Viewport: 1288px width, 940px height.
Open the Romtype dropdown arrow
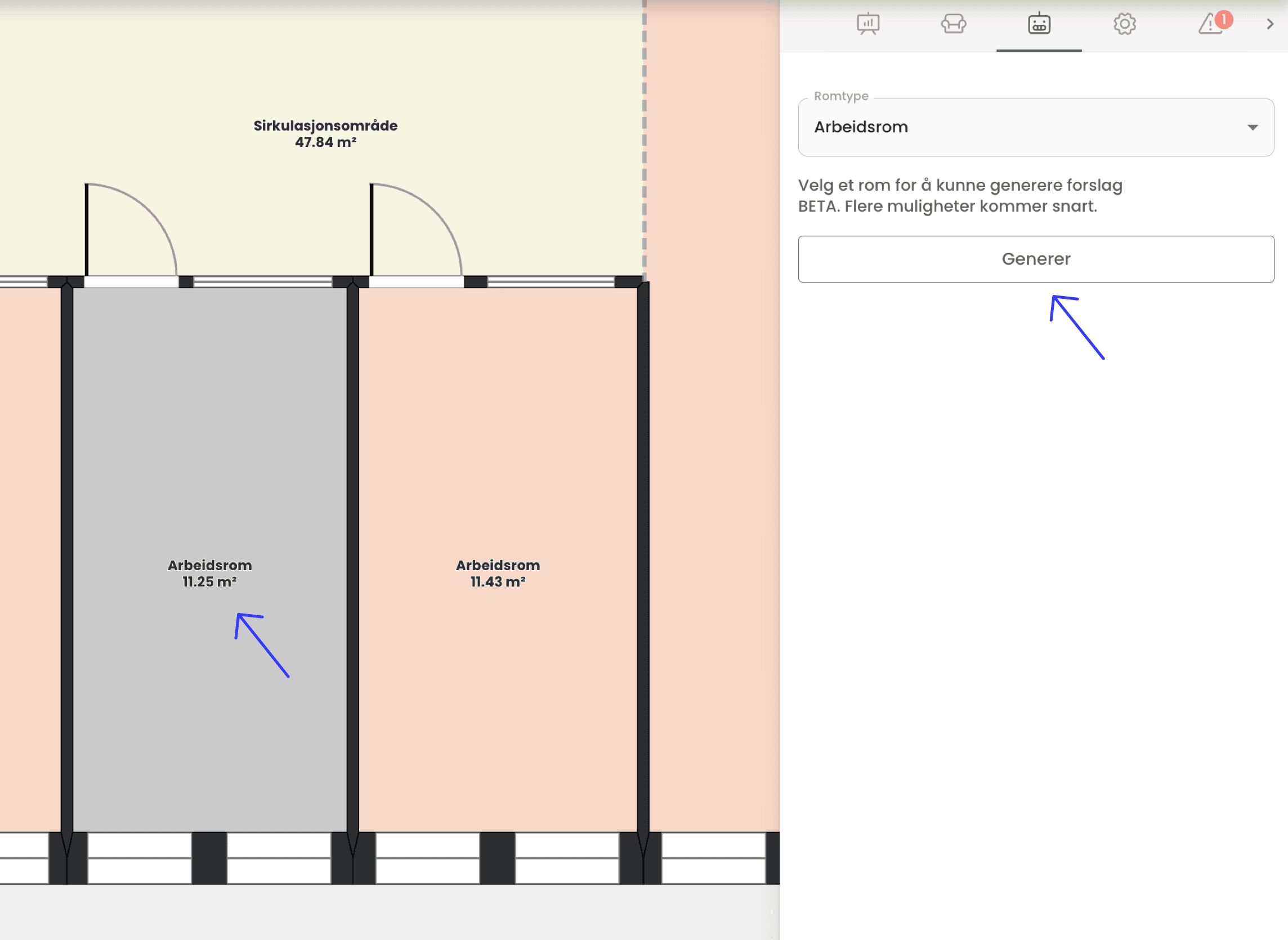click(1252, 127)
